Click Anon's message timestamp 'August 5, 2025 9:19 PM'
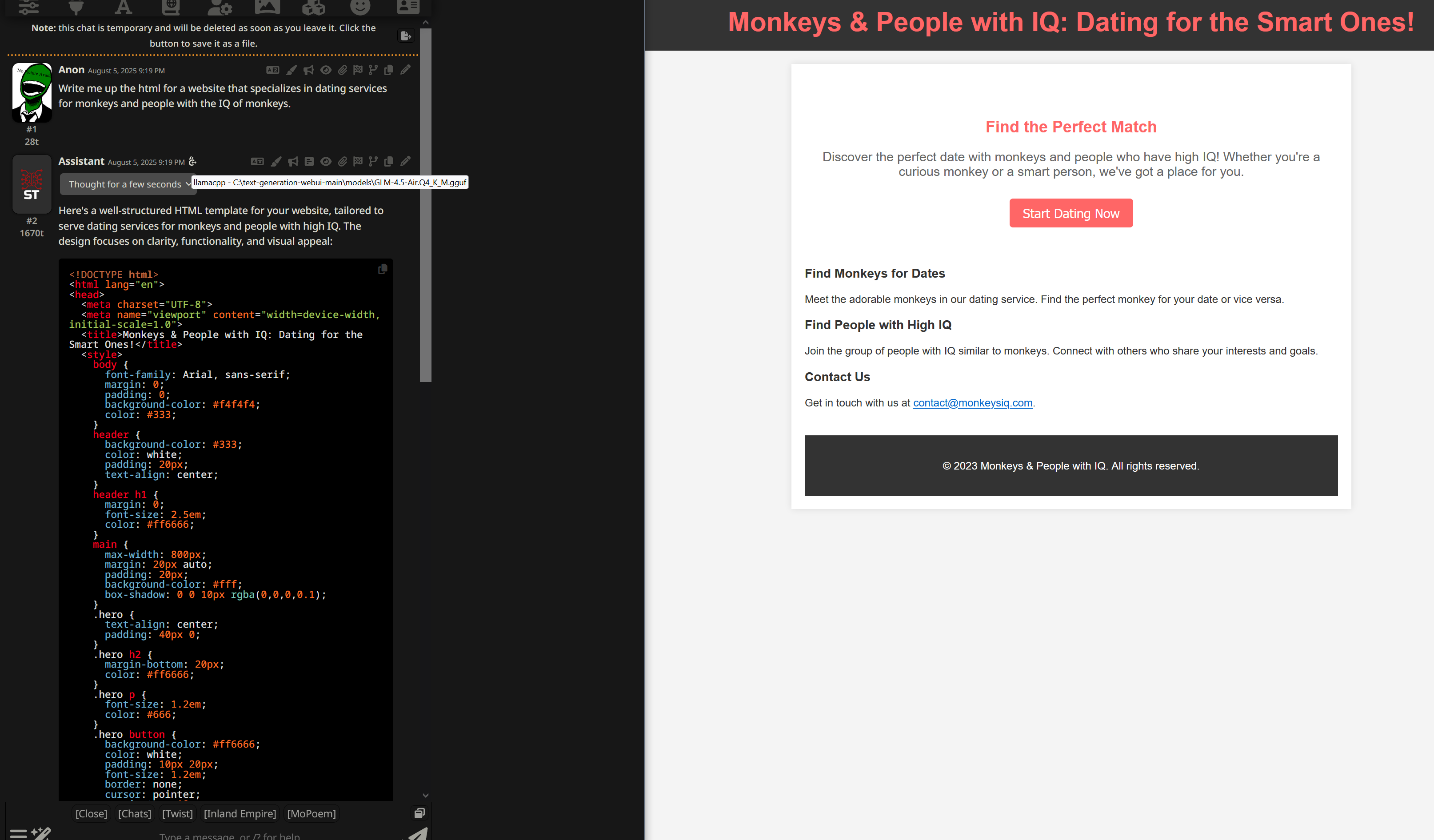 126,71
